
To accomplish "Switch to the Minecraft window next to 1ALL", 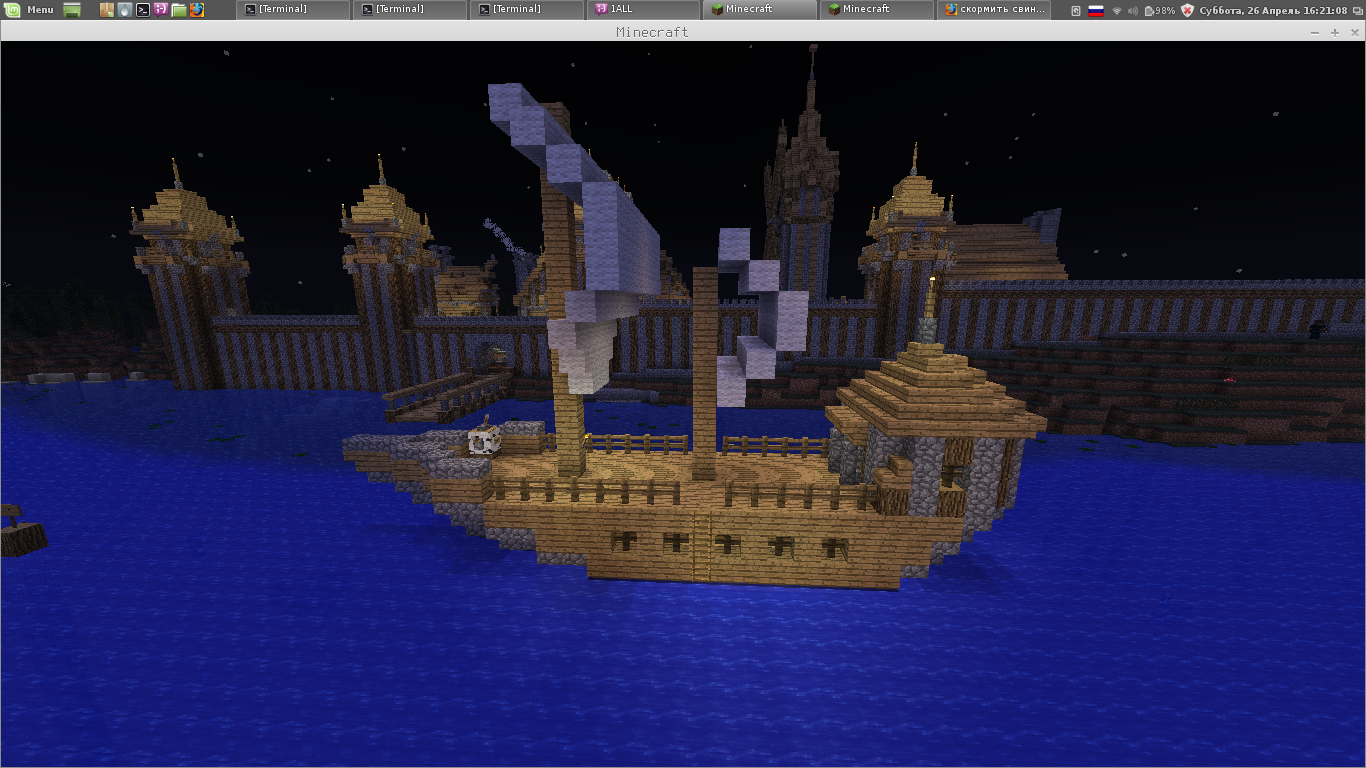I will [759, 9].
